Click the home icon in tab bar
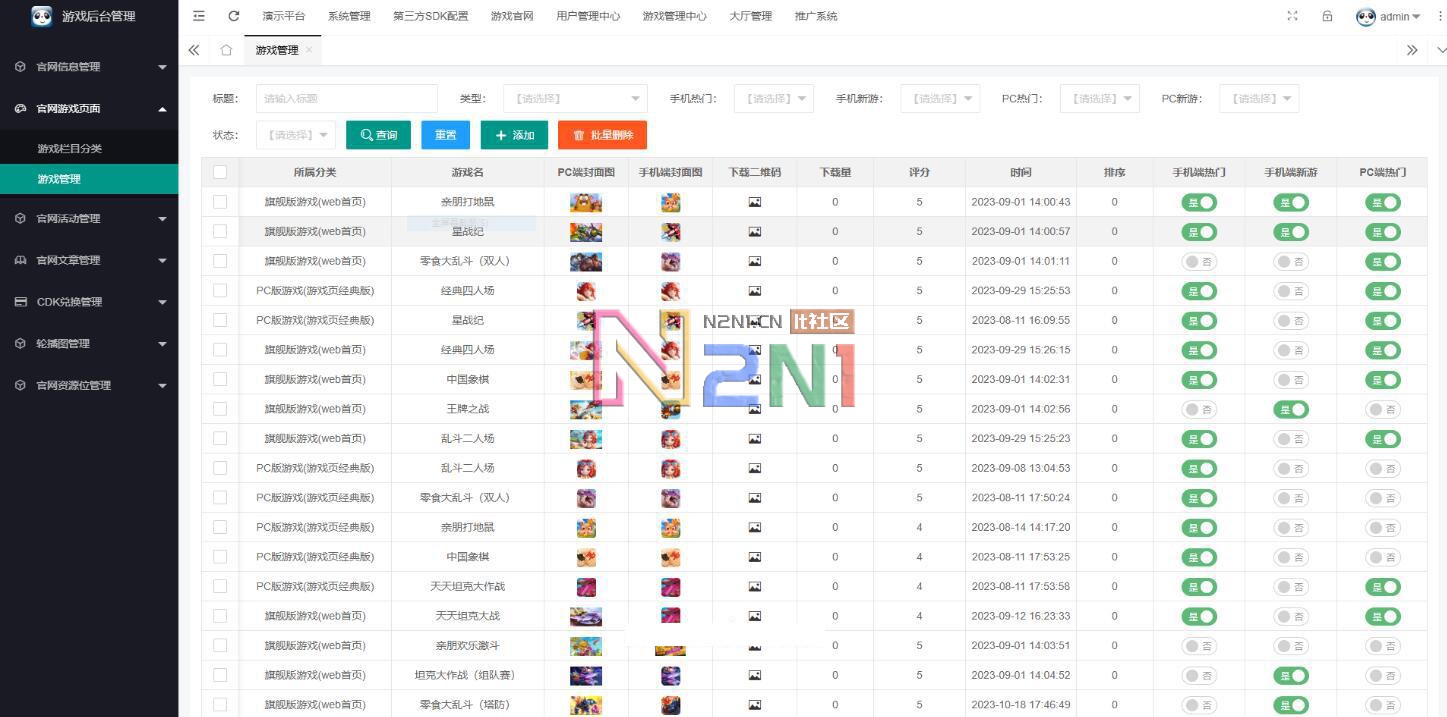 (226, 50)
